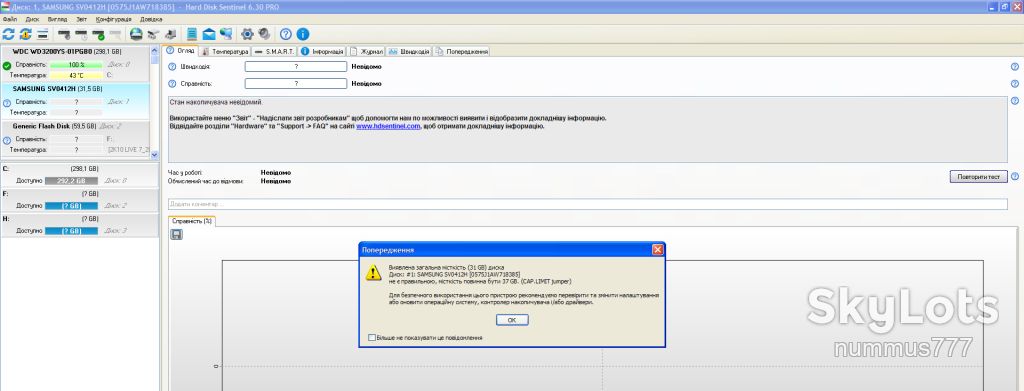The height and width of the screenshot is (391, 1024).
Task: Close the Попередження dialog with X
Action: [658, 249]
